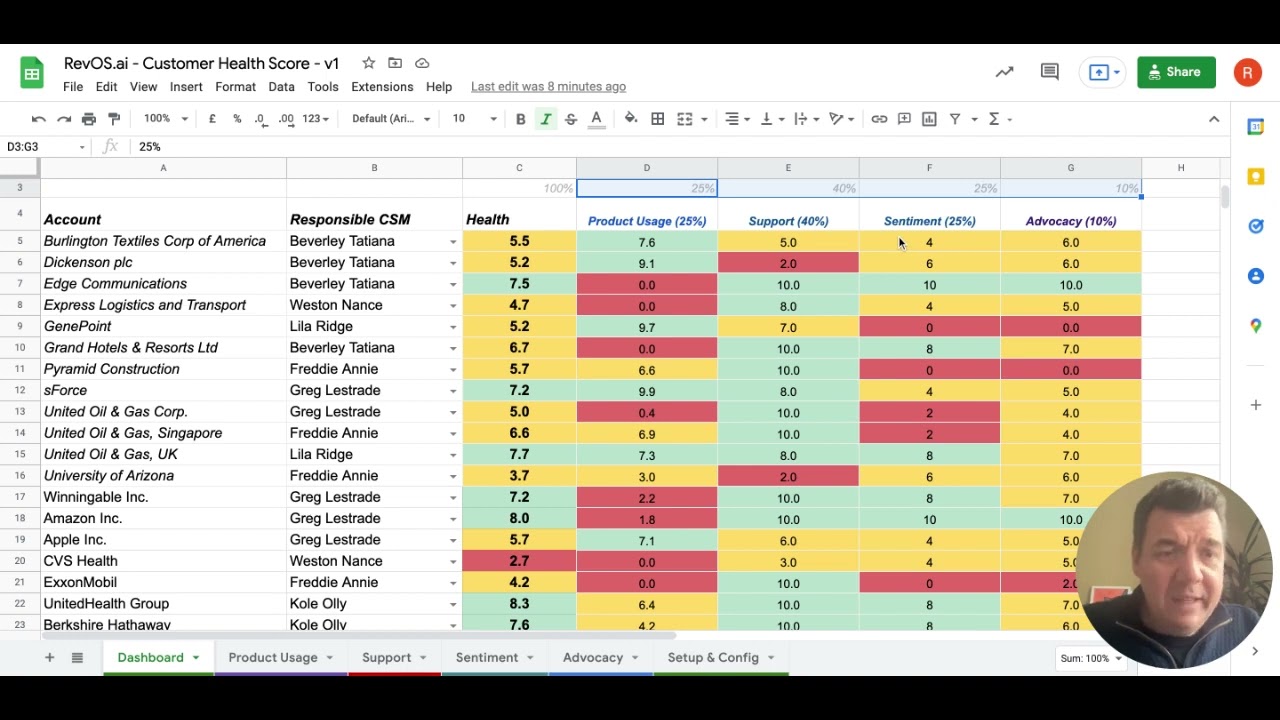Toggle bold formatting
1280x720 pixels.
520,119
